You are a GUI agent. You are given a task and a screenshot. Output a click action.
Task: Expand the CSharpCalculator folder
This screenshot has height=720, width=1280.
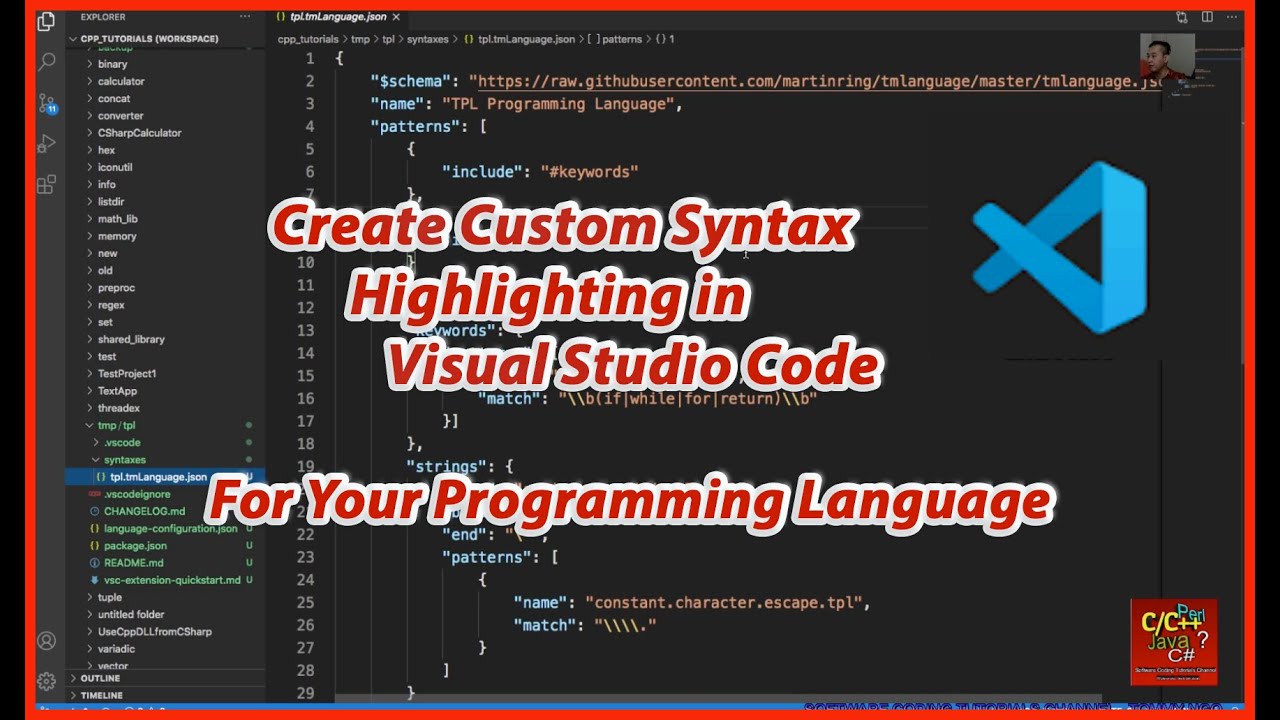coord(90,133)
